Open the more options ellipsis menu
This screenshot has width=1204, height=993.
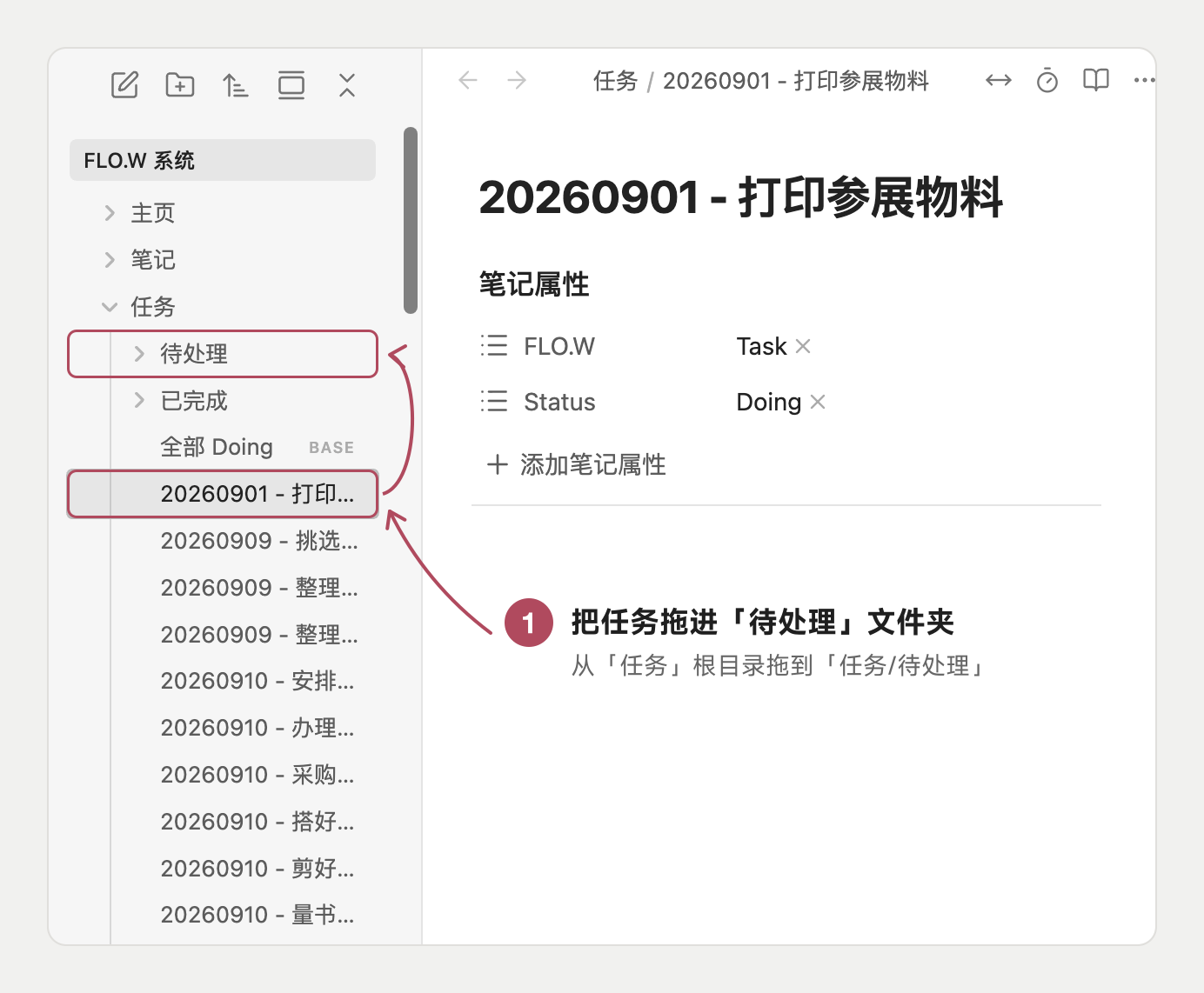tap(1144, 81)
